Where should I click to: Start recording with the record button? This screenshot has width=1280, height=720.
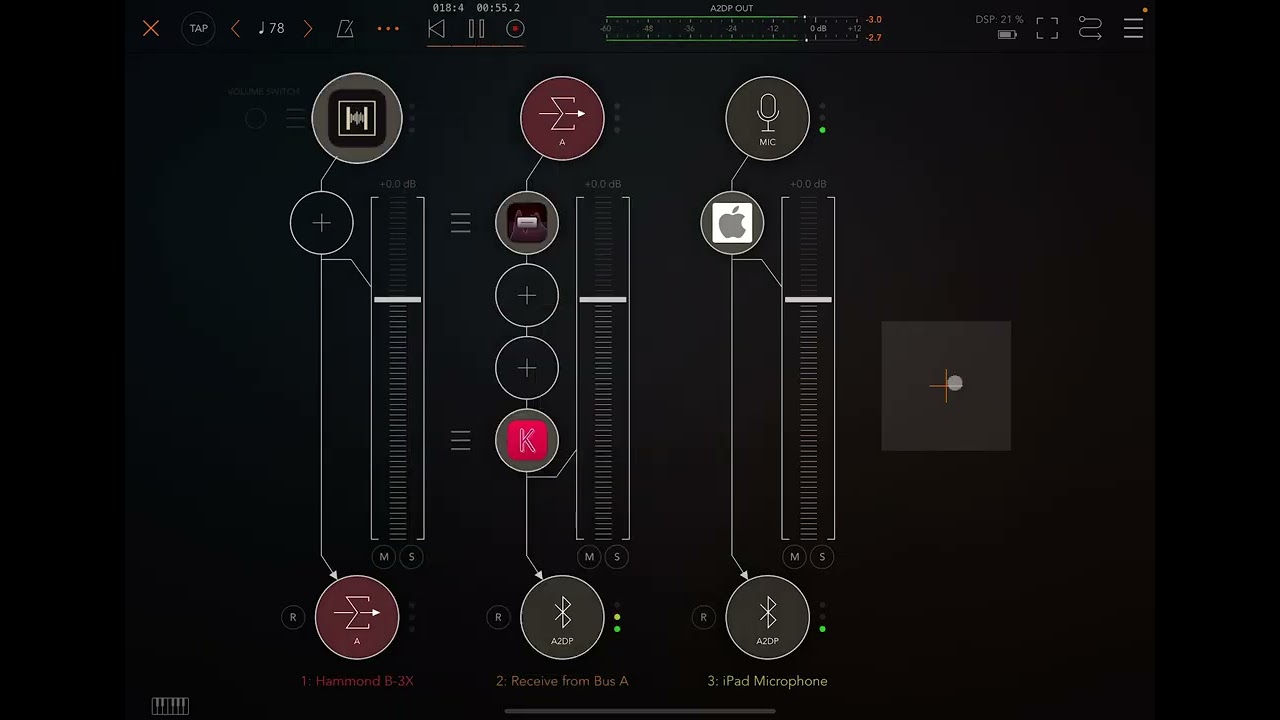tap(515, 29)
